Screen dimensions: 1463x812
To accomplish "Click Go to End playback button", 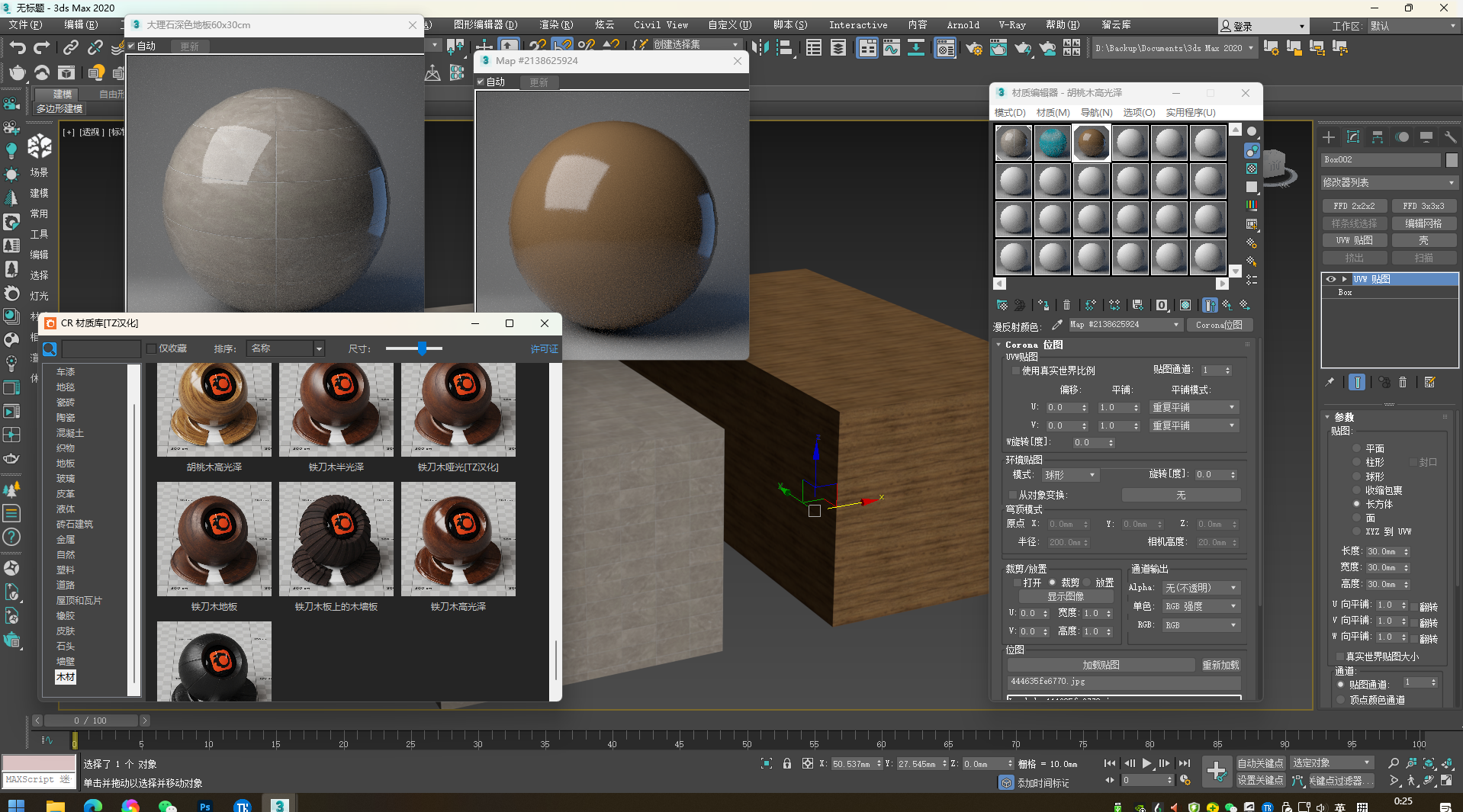I will coord(1184,763).
